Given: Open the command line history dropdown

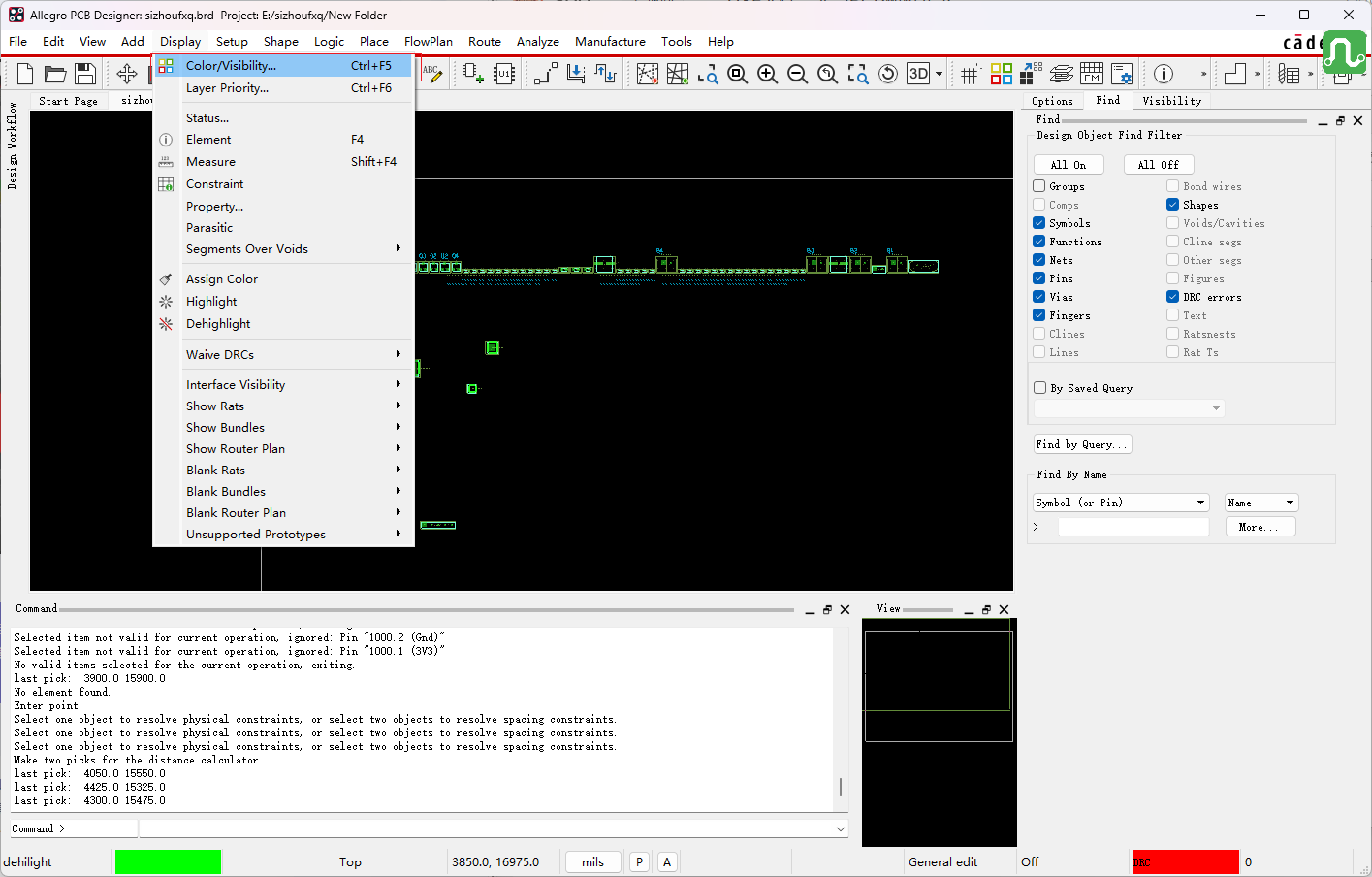Looking at the screenshot, I should [840, 829].
